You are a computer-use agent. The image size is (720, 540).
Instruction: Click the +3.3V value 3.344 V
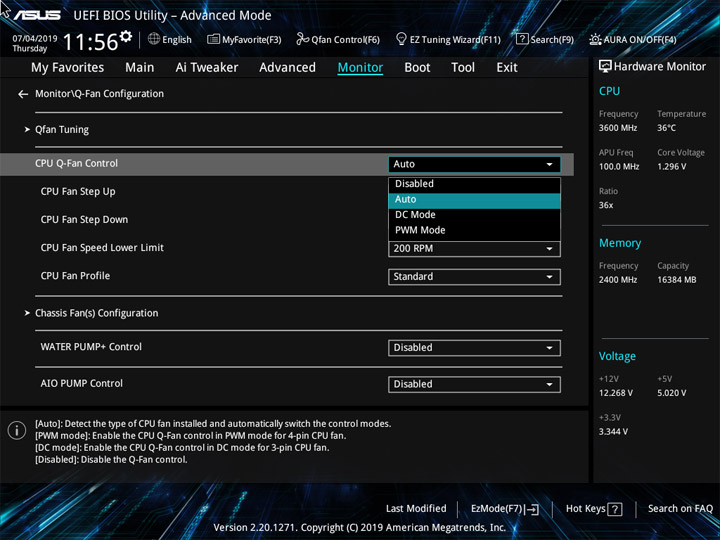coord(613,432)
